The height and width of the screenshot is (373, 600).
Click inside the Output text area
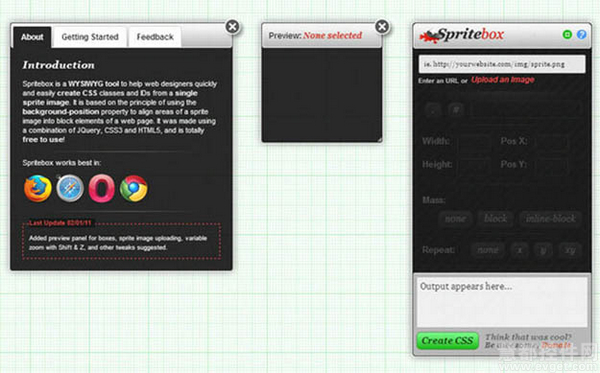(502, 302)
